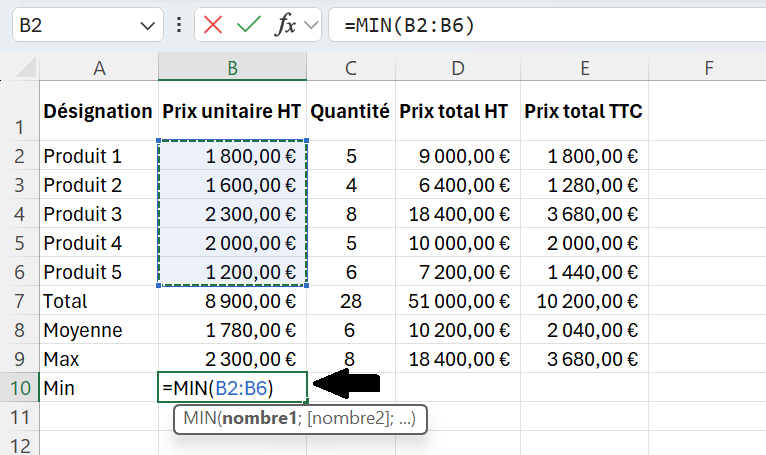766x455 pixels.
Task: Click cell containing Prix total TTC header
Action: [x=584, y=111]
